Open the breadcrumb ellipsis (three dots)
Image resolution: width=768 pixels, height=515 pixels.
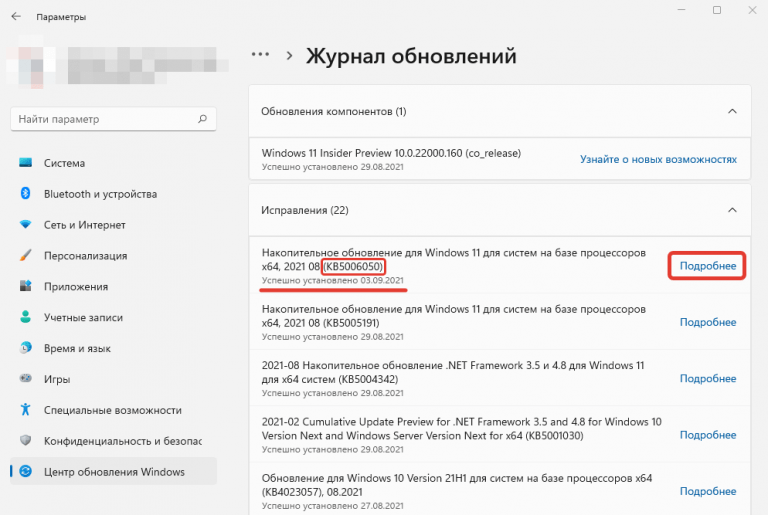(260, 55)
